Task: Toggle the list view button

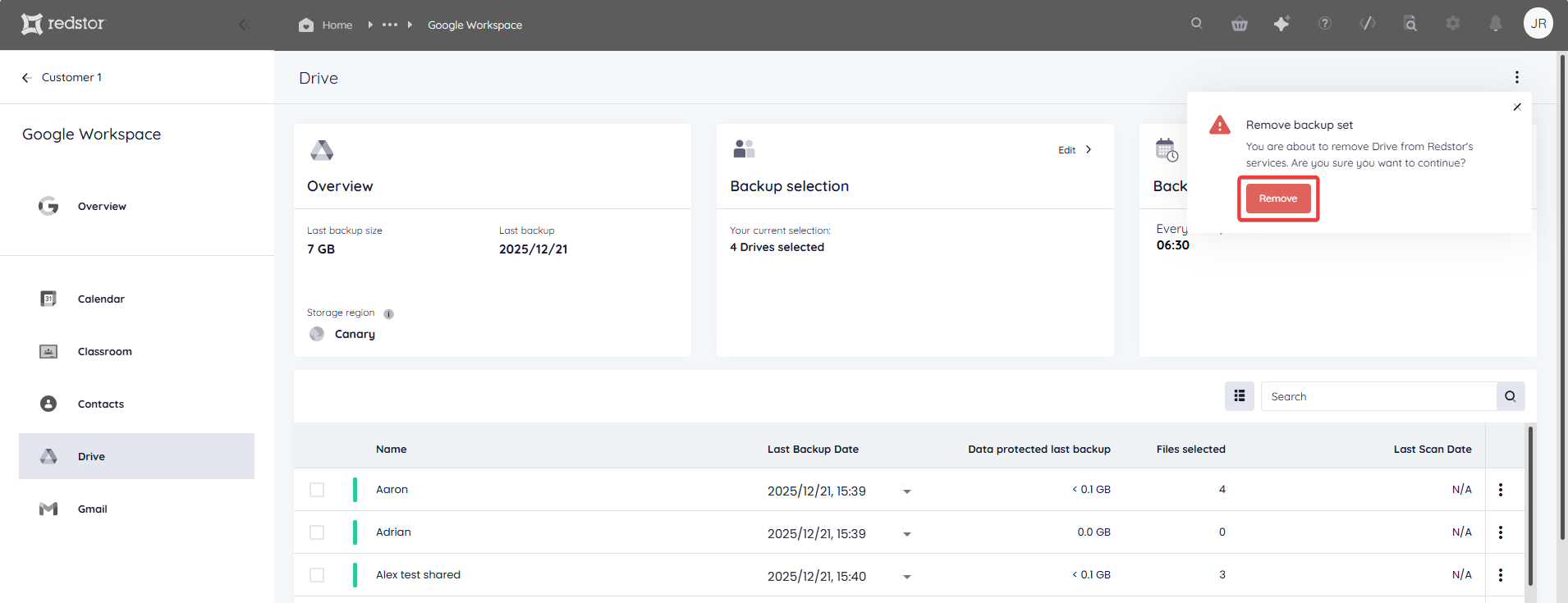Action: pyautogui.click(x=1240, y=396)
